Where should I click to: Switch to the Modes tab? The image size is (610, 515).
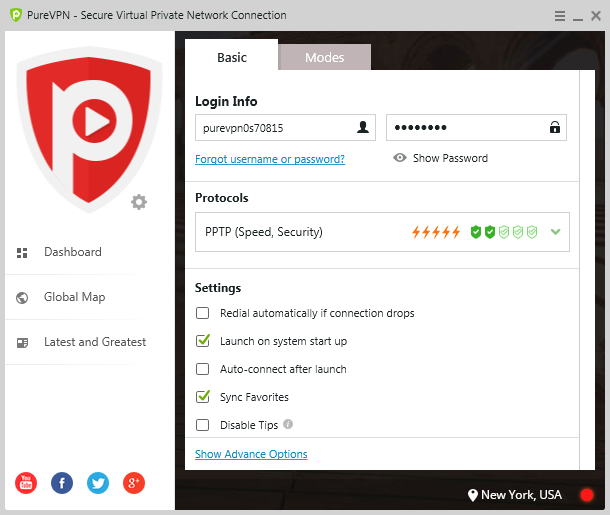[x=324, y=58]
